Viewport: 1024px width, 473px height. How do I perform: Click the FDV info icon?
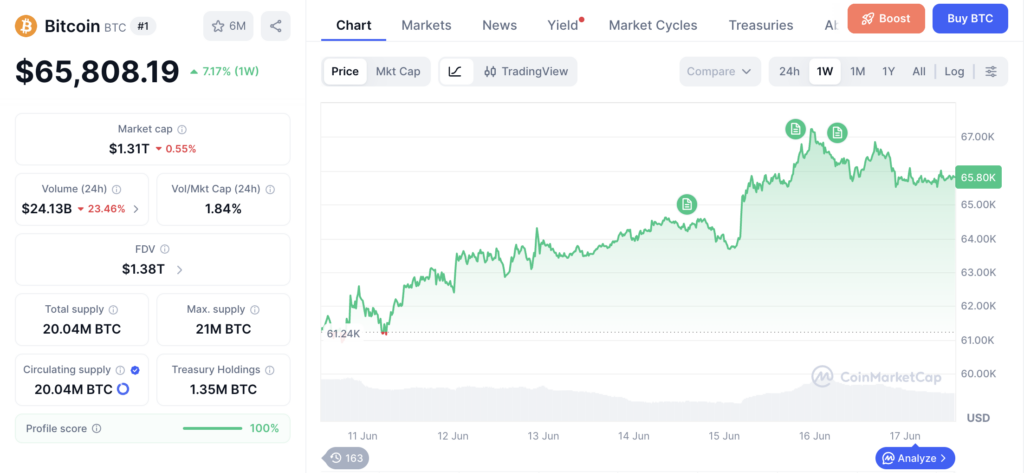165,249
